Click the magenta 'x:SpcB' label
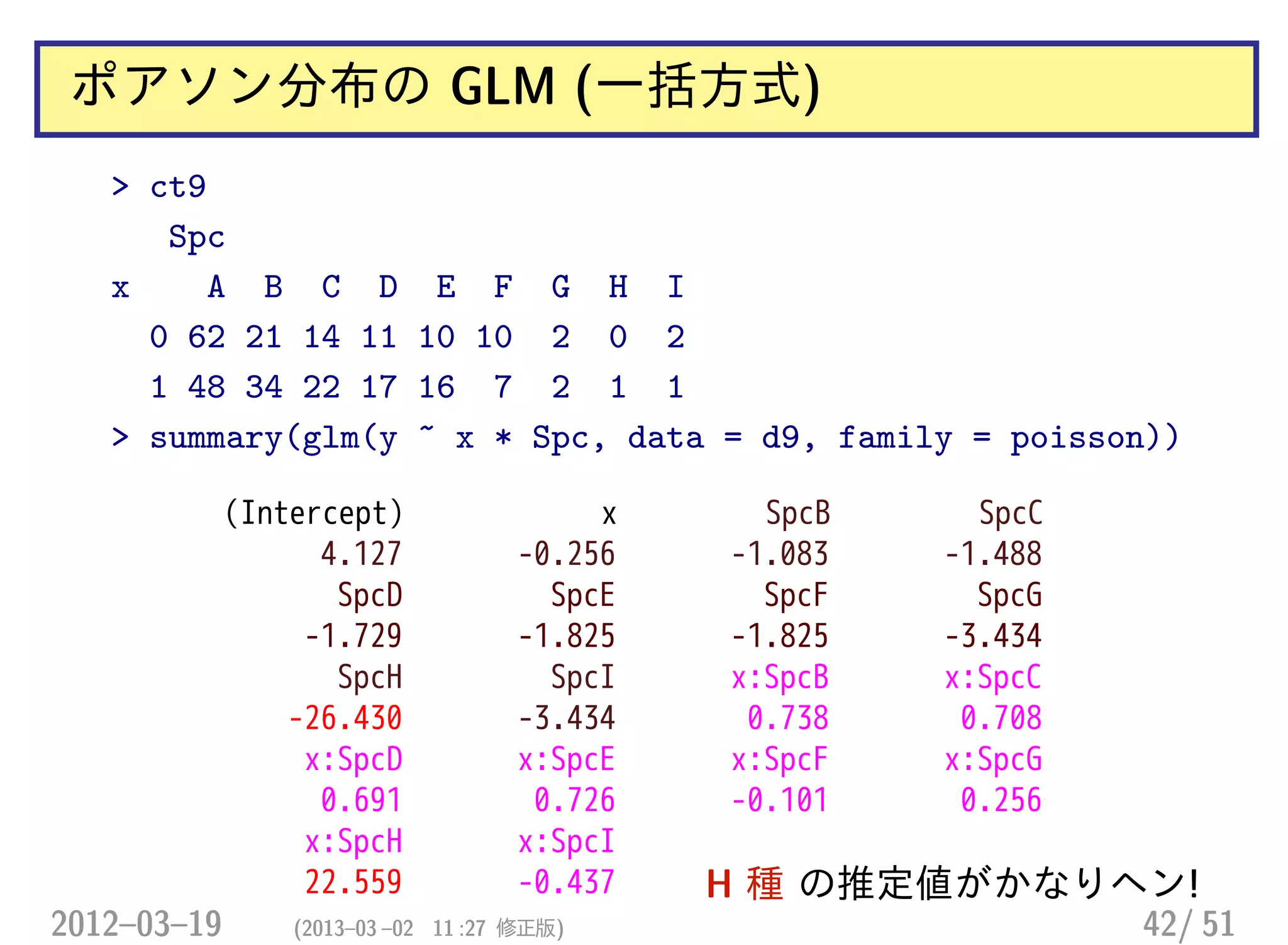 point(780,678)
